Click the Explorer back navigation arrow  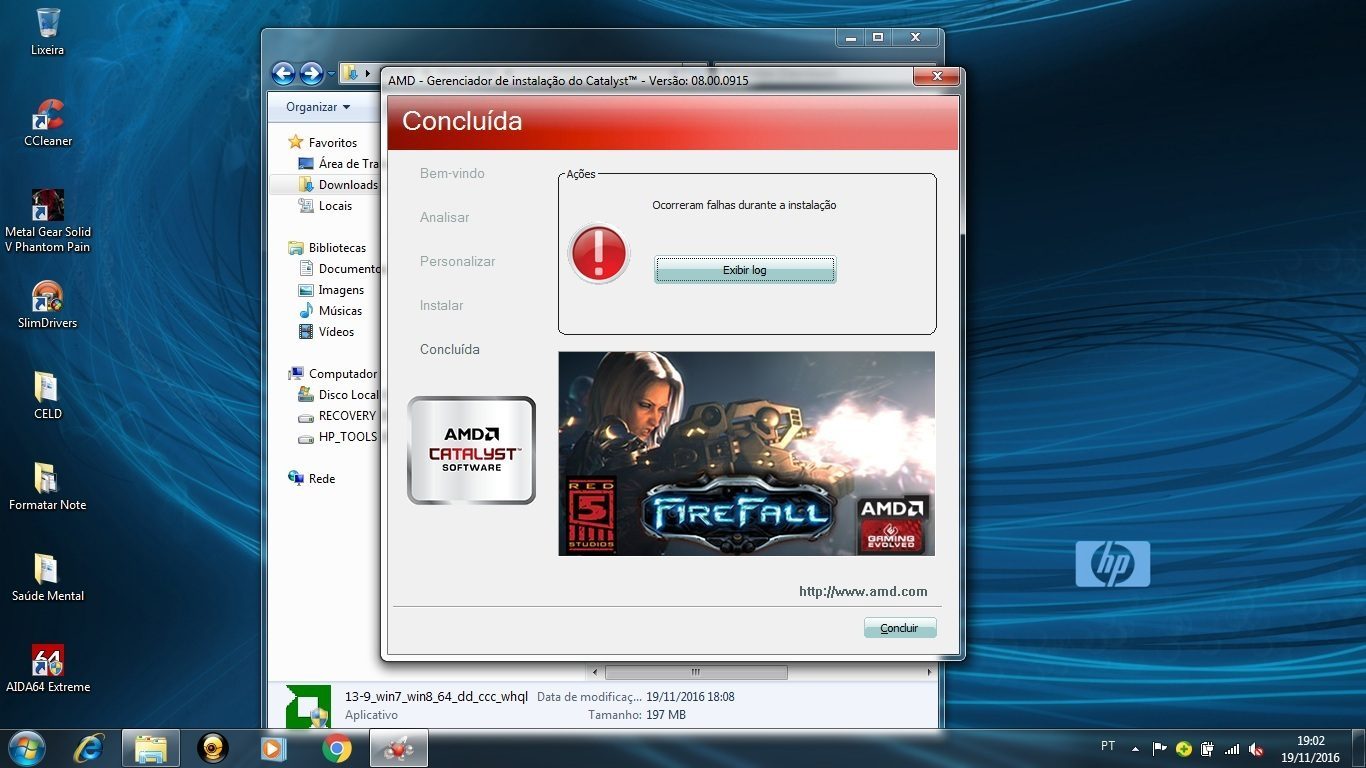click(x=284, y=73)
